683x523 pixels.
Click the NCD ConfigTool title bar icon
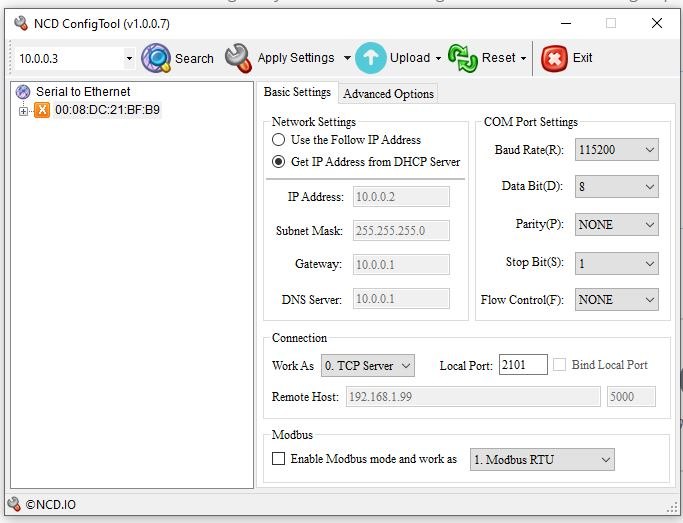point(20,23)
